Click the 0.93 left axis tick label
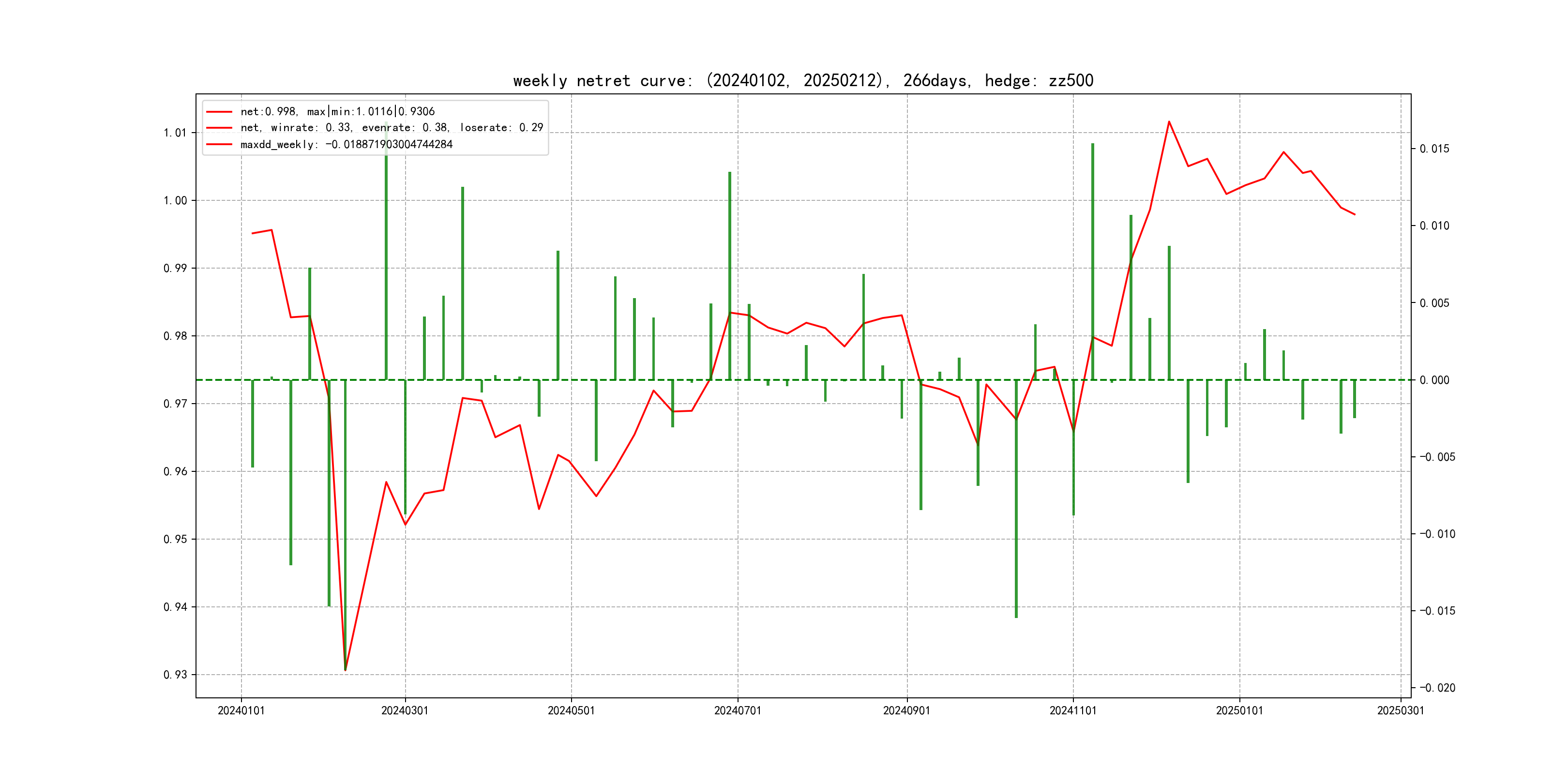 pos(175,675)
